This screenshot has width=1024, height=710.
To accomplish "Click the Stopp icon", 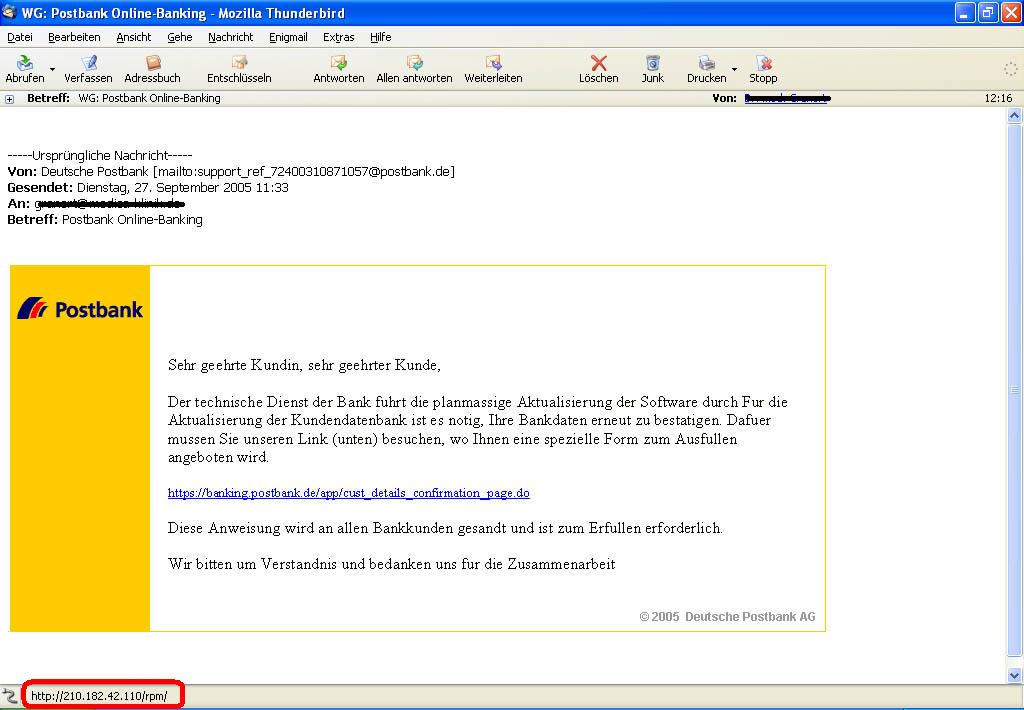I will pyautogui.click(x=763, y=63).
